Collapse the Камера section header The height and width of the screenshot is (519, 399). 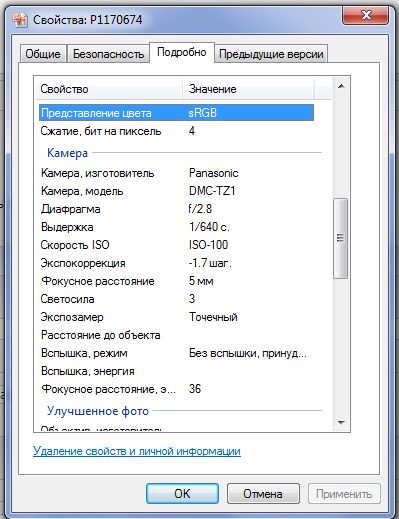(x=67, y=153)
